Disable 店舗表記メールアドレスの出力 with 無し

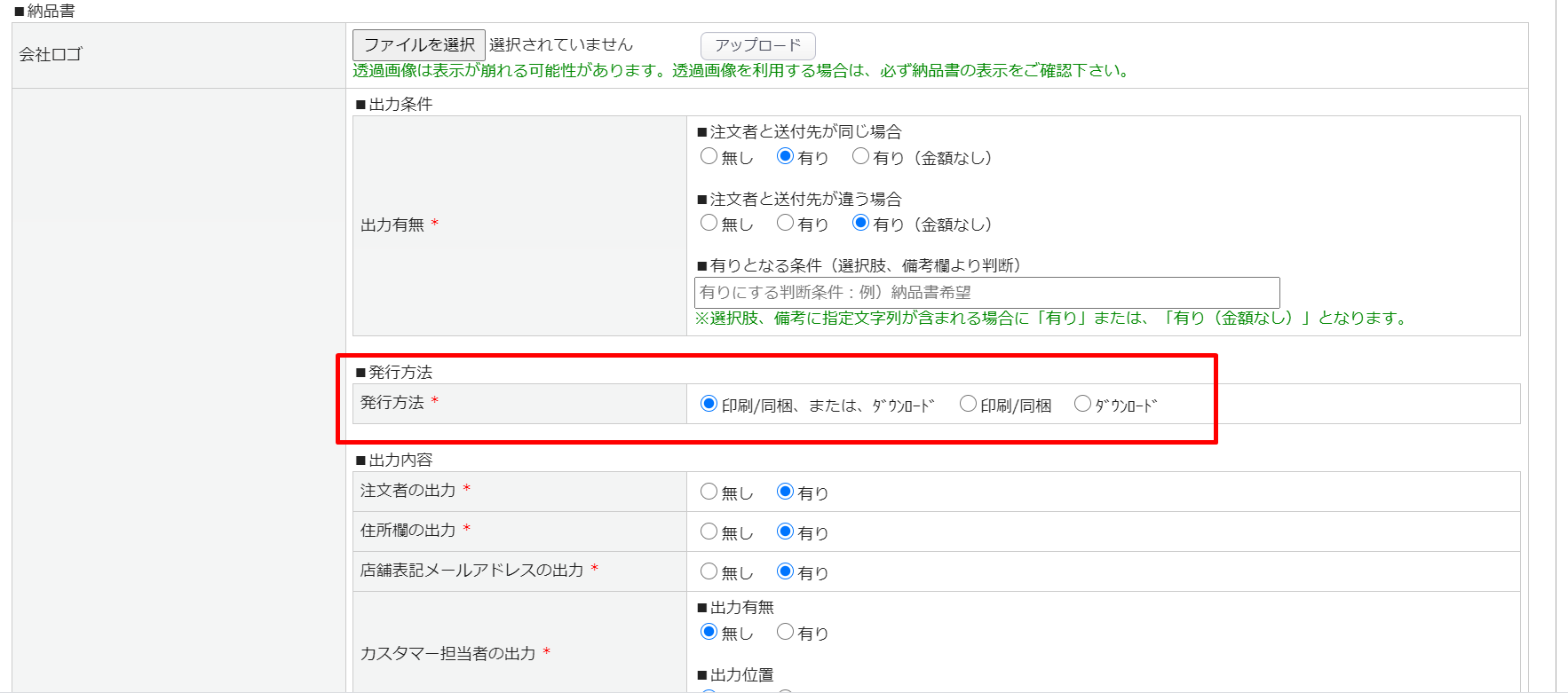(709, 571)
